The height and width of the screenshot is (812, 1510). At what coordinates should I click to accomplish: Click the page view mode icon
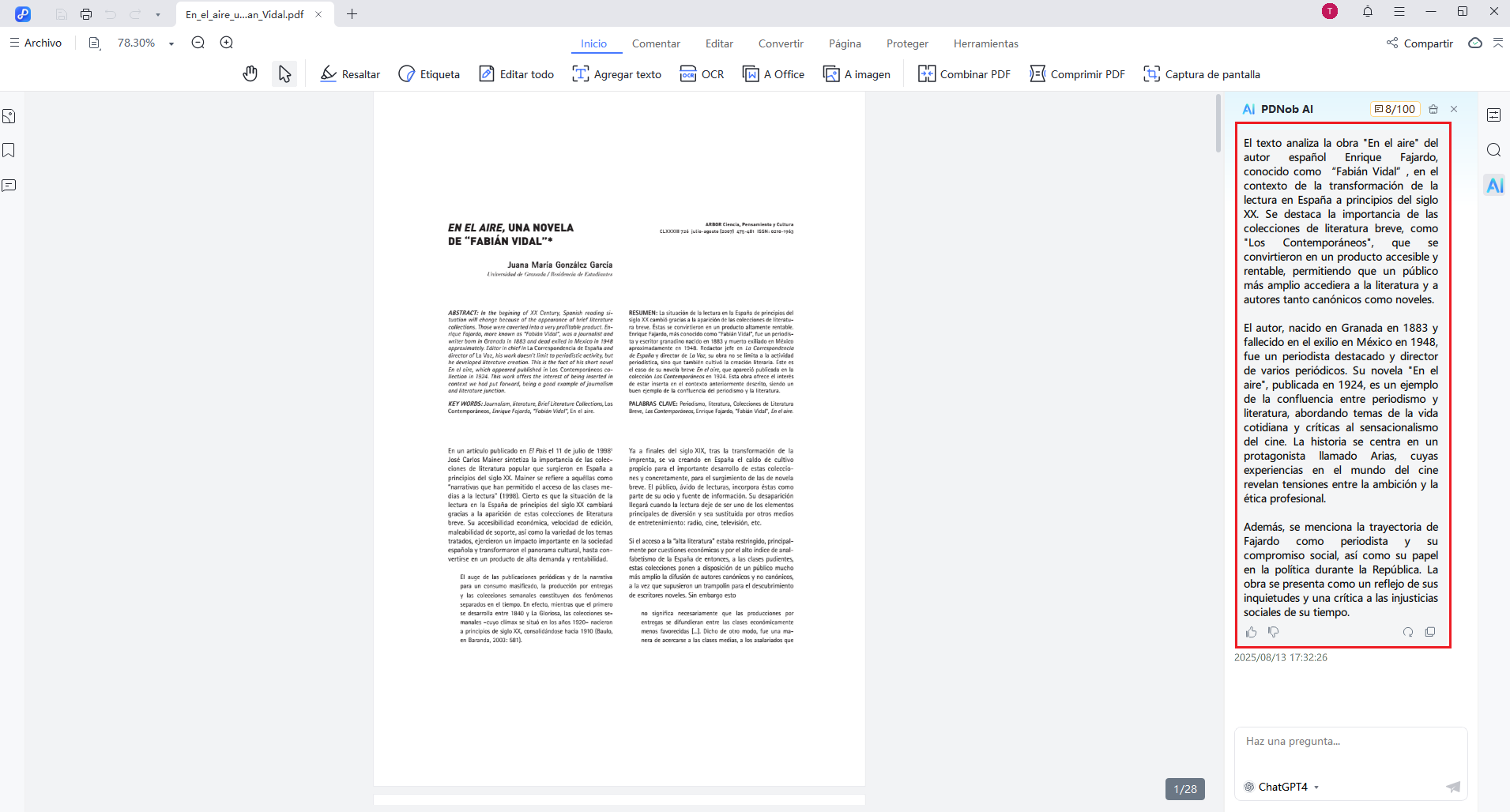click(95, 43)
